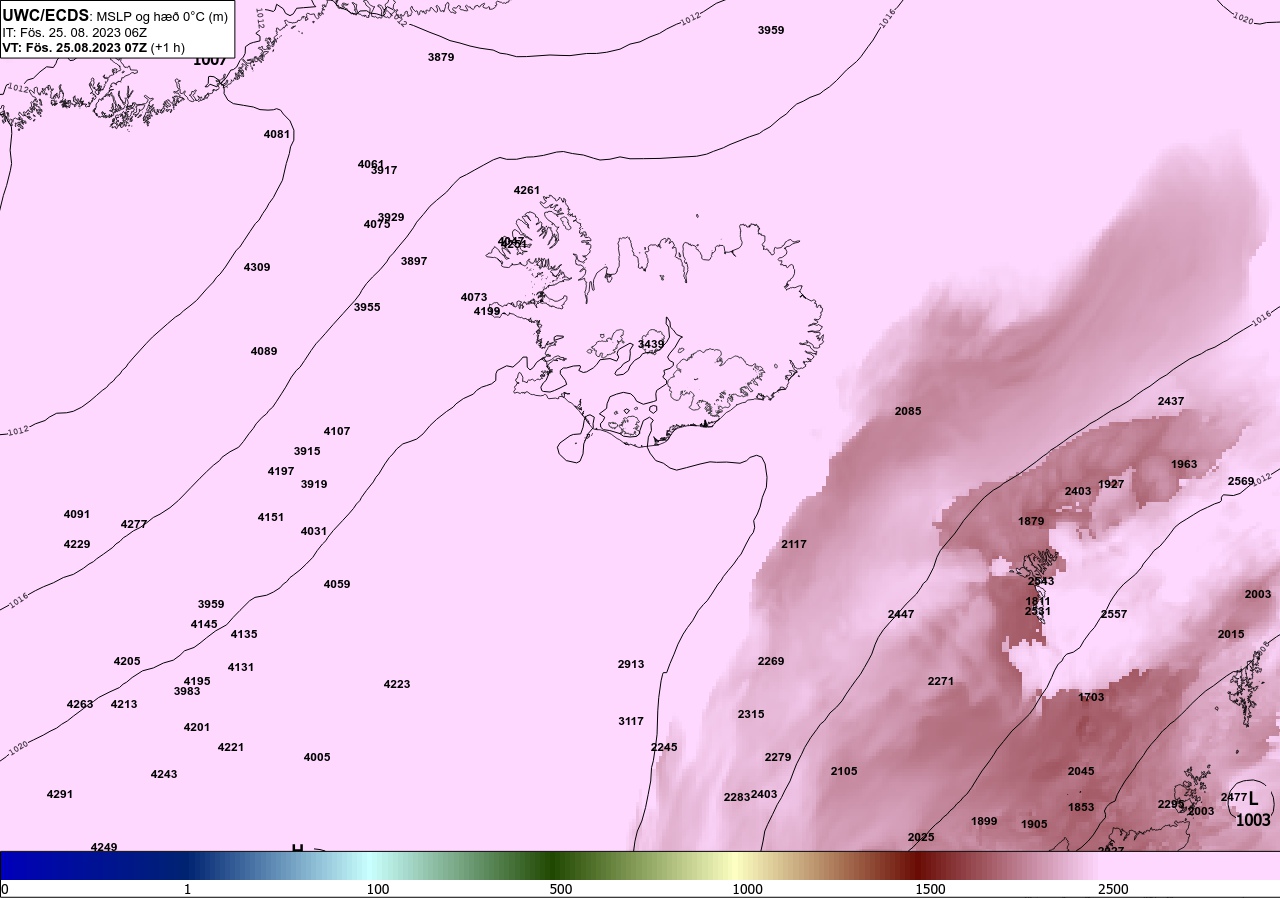1280x898 pixels.
Task: Click the 4197 height value
Action: tap(281, 471)
